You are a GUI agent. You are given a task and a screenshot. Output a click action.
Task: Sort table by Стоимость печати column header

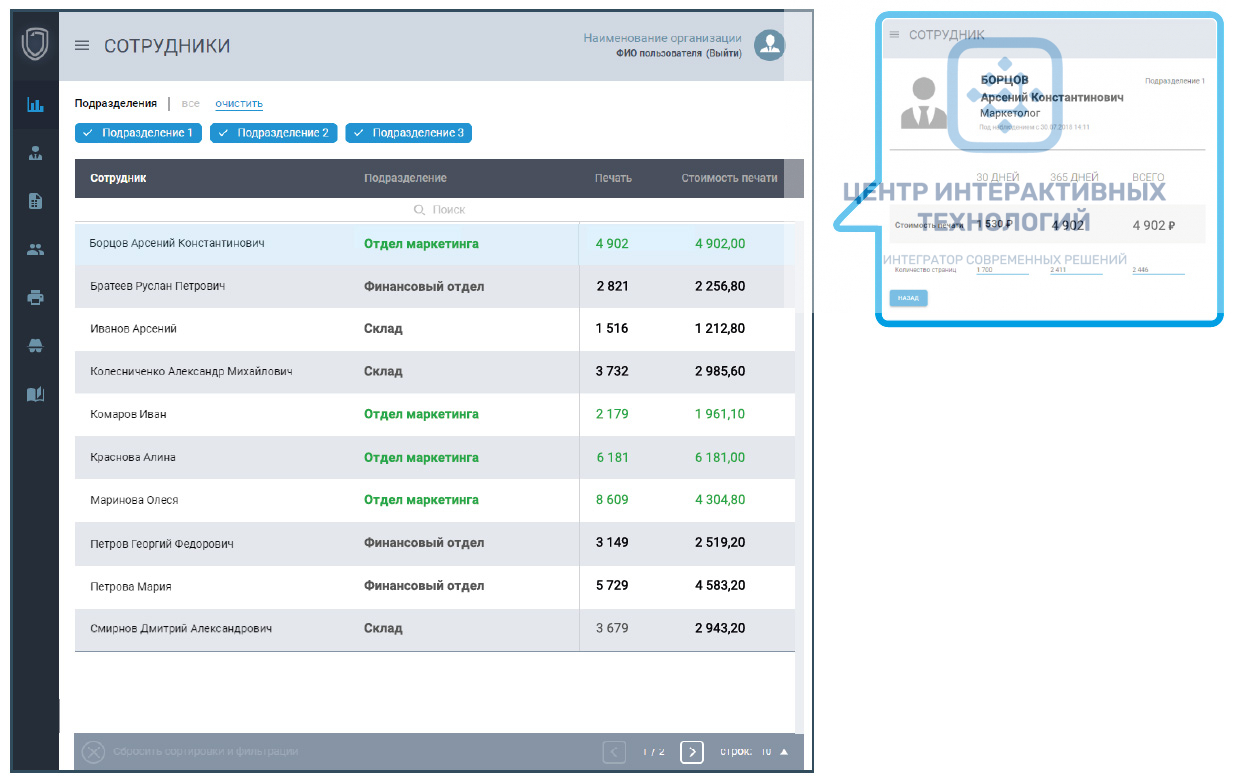pyautogui.click(x=729, y=178)
